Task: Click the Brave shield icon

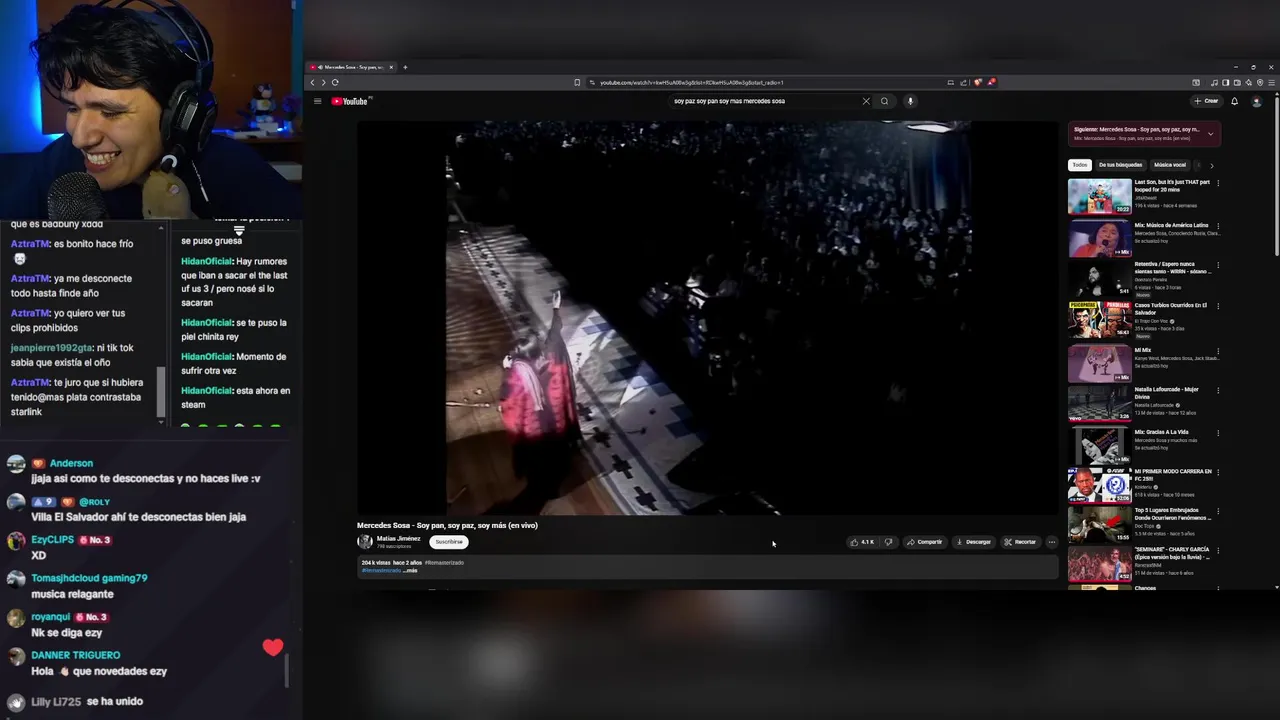Action: tap(978, 82)
